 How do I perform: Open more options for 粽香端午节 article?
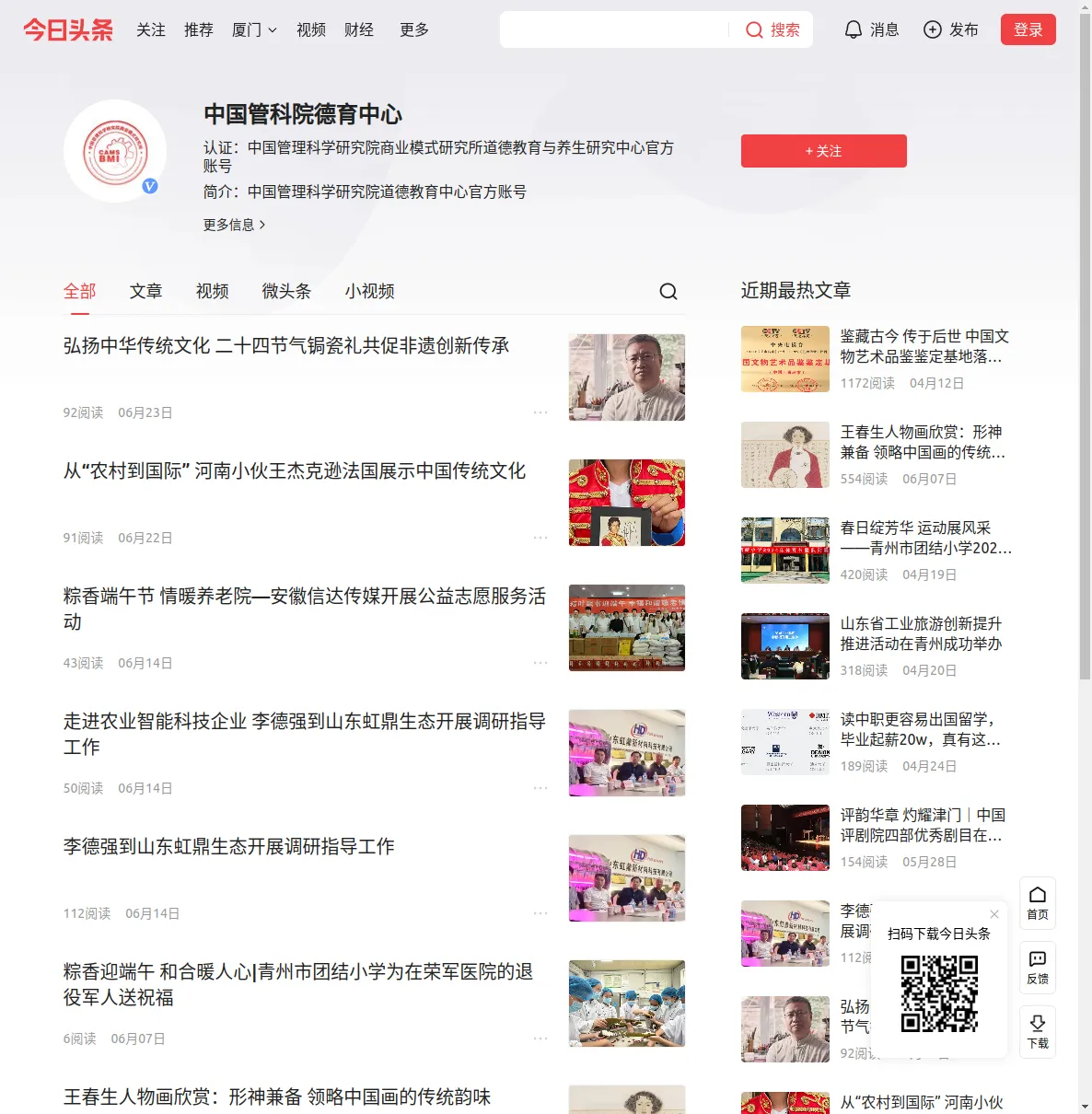click(x=540, y=663)
